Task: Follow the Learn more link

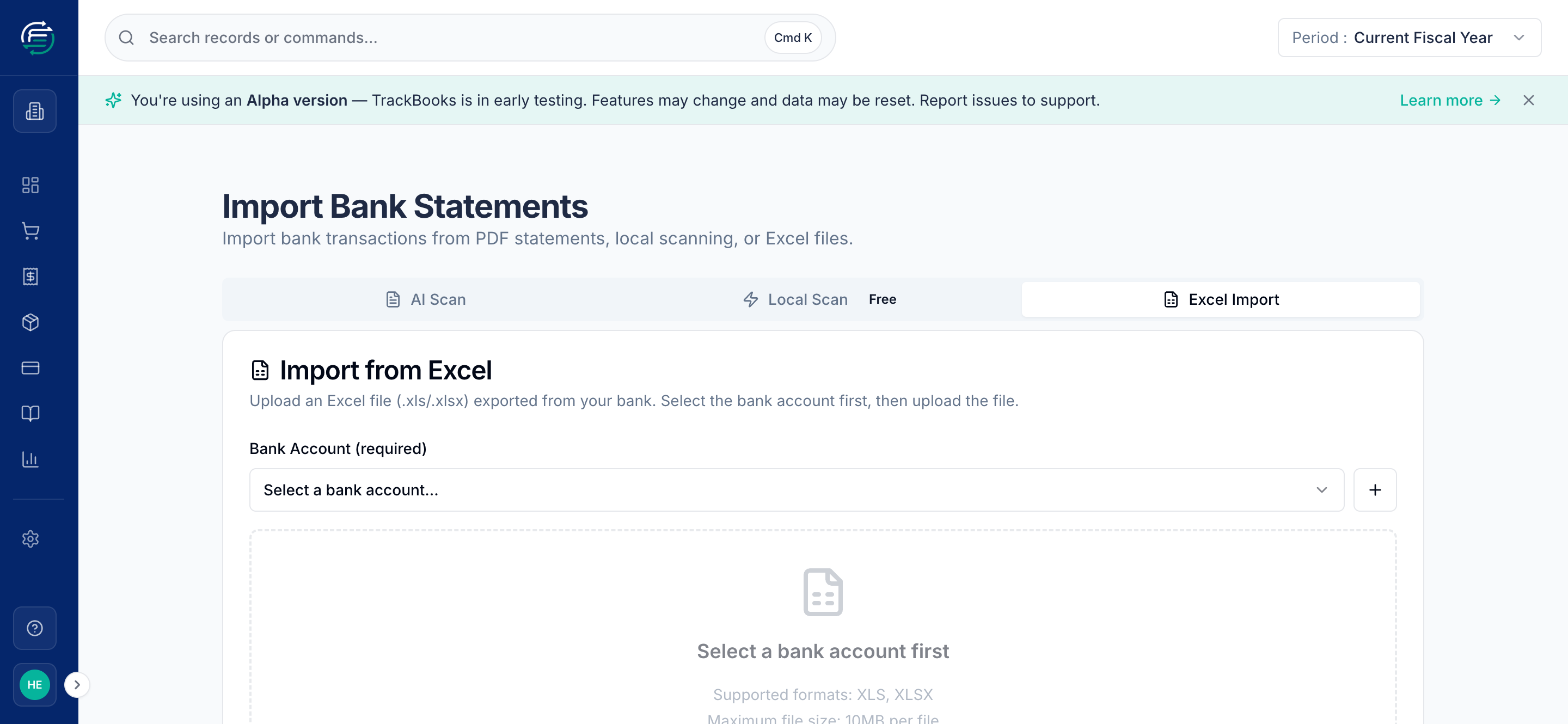Action: click(1450, 100)
